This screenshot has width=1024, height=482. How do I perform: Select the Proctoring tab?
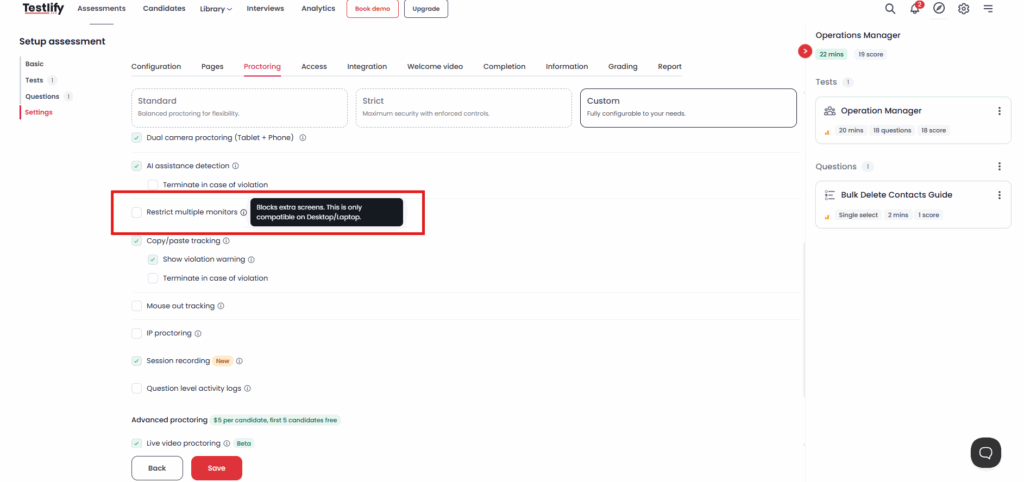[262, 67]
